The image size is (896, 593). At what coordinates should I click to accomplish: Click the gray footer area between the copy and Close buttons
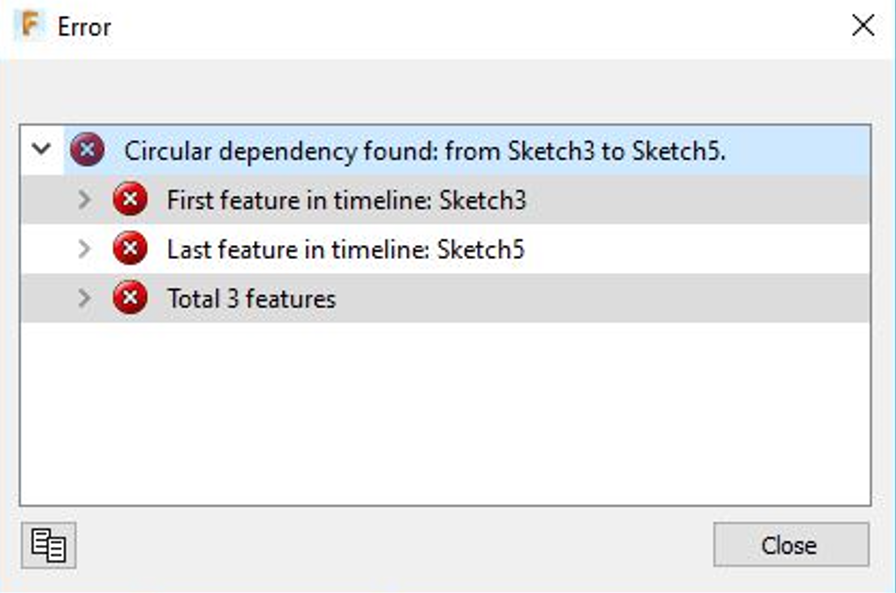pos(390,546)
